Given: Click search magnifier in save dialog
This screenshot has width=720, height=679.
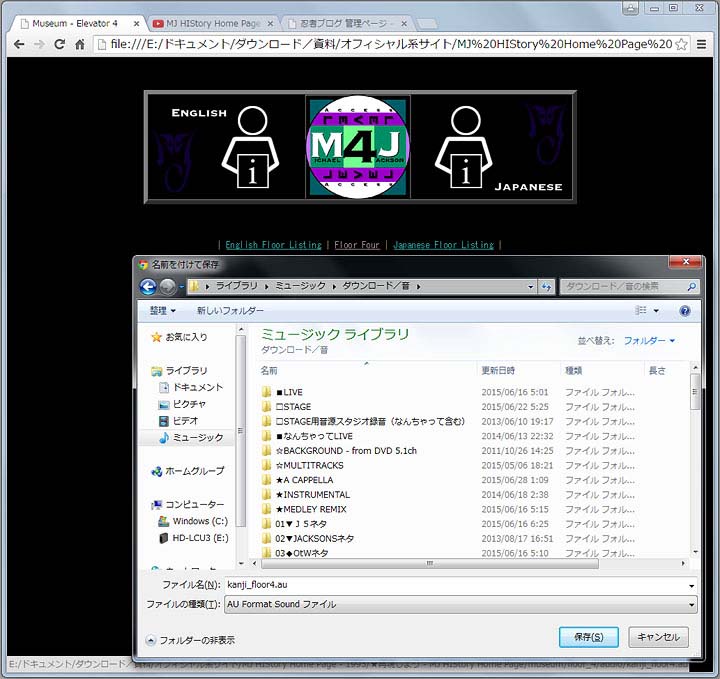Looking at the screenshot, I should coord(691,286).
